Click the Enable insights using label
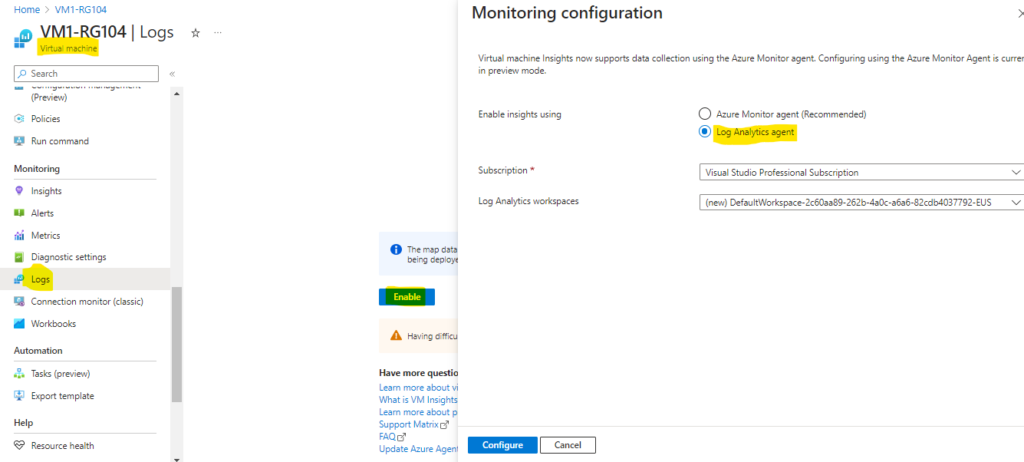This screenshot has width=1024, height=462. click(520, 114)
